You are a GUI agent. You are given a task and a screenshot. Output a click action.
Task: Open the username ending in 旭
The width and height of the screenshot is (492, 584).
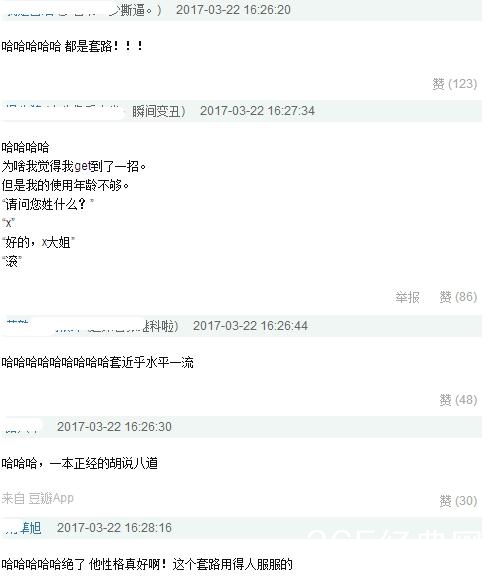(23, 528)
